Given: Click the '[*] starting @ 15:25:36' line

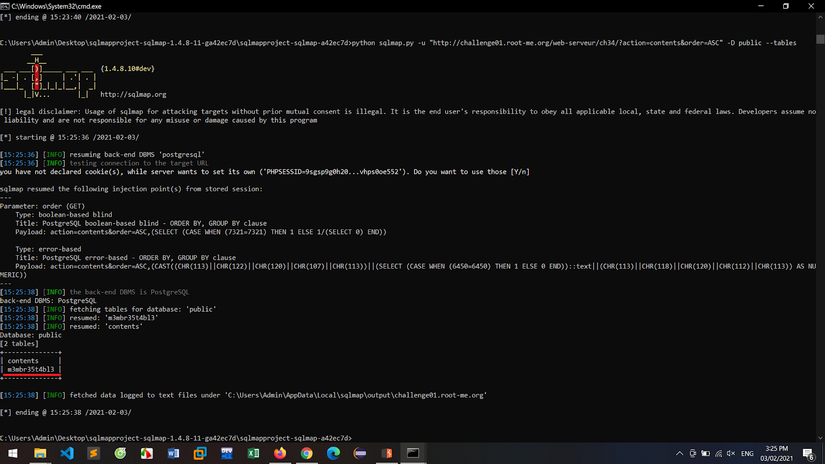Looking at the screenshot, I should [x=69, y=137].
